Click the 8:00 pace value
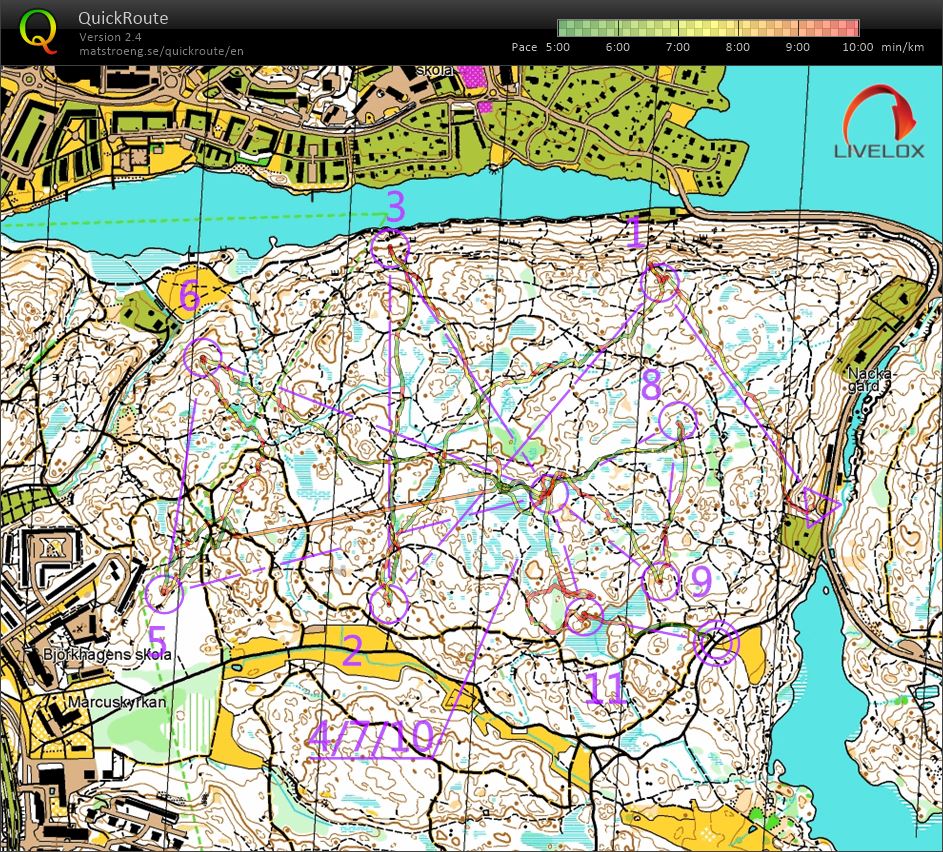This screenshot has width=943, height=852. click(x=737, y=47)
